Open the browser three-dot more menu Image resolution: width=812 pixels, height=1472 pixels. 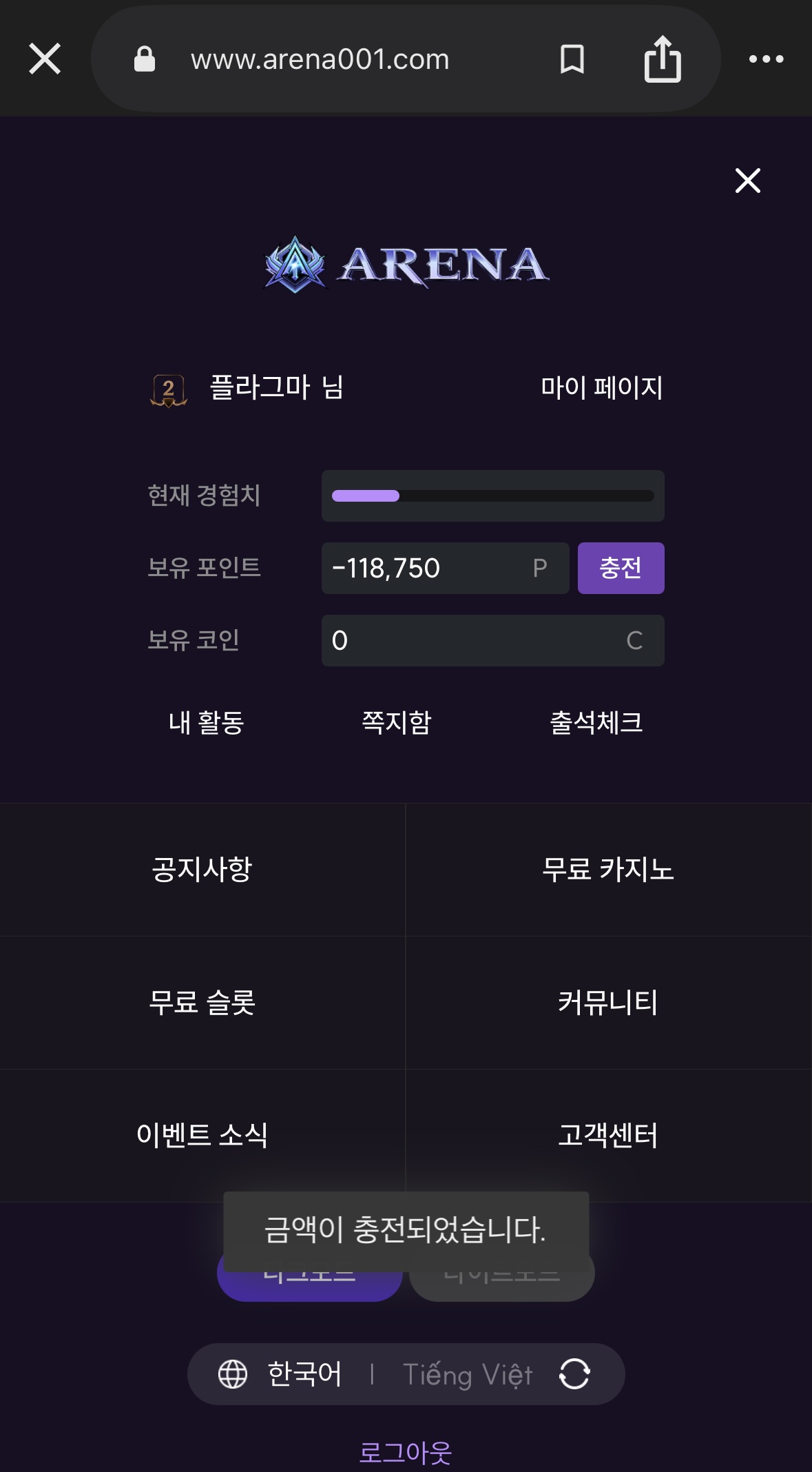tap(766, 59)
